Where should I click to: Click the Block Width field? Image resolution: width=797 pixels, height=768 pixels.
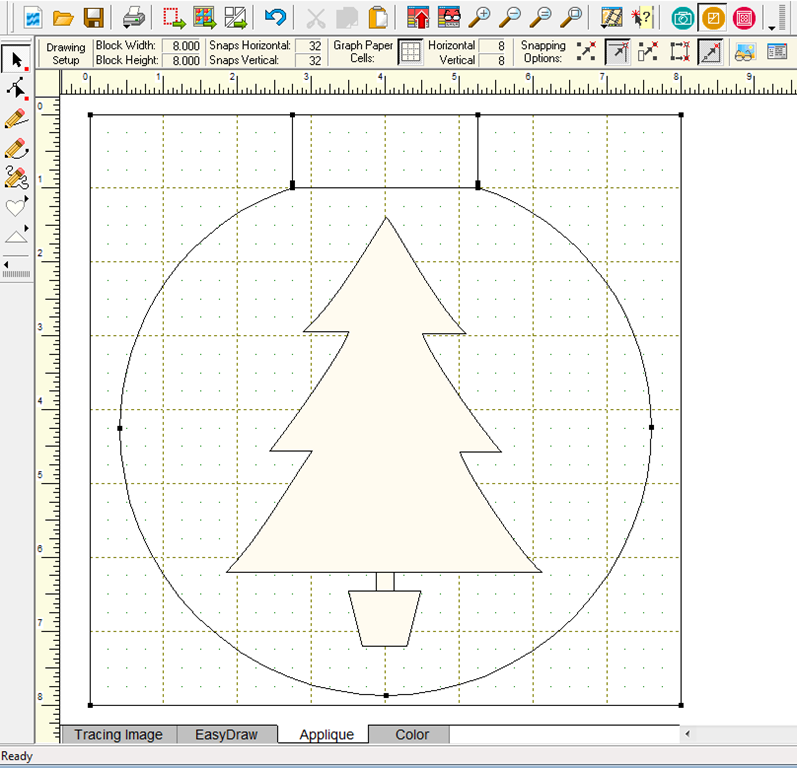pyautogui.click(x=182, y=46)
